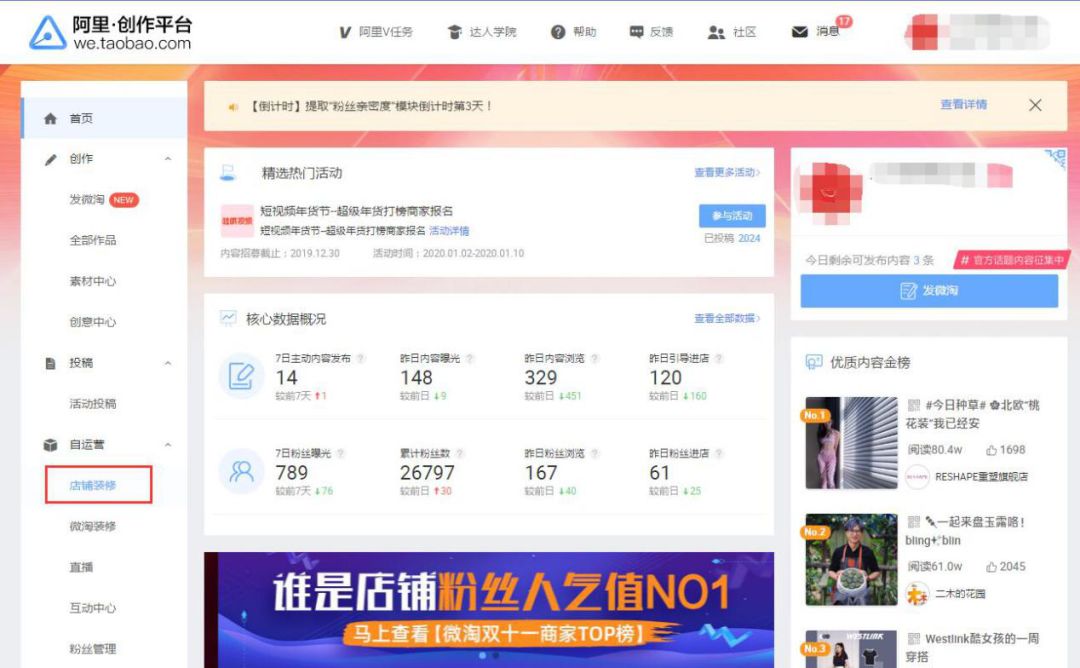The image size is (1080, 668).
Task: Open 活动投稿 in the sidebar
Action: tap(92, 404)
